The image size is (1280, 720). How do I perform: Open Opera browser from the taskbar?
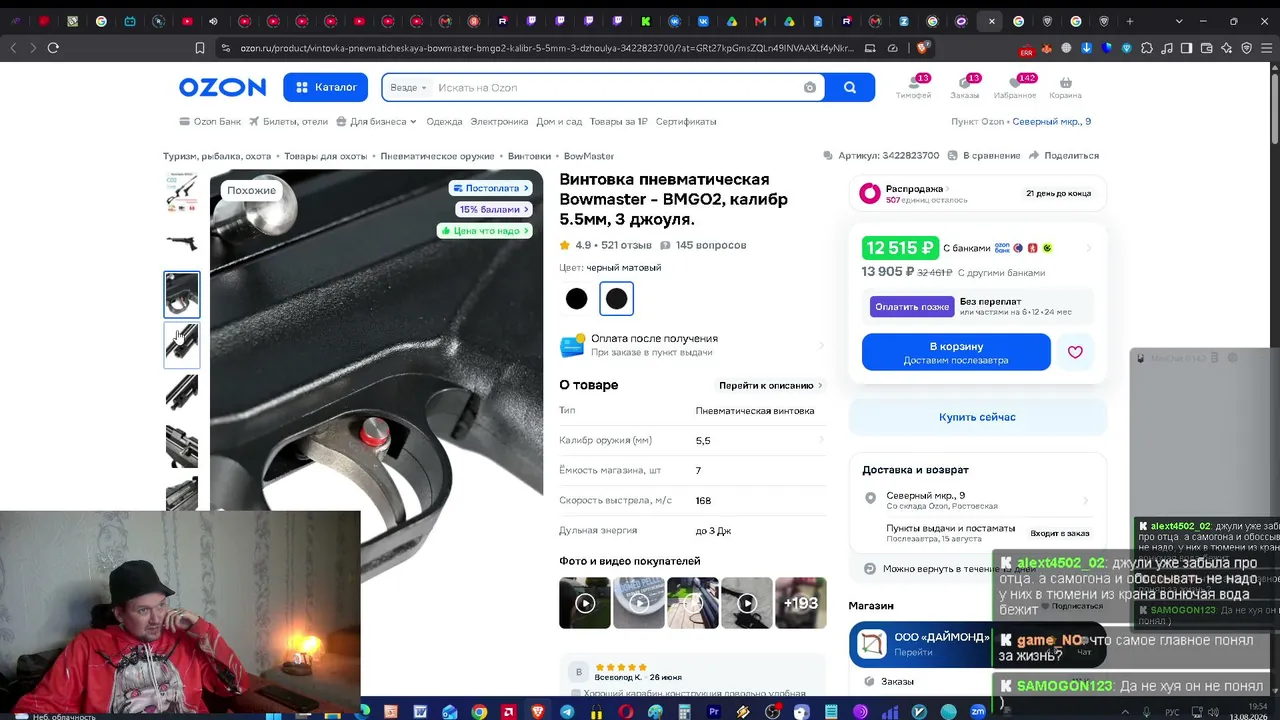pyautogui.click(x=625, y=712)
